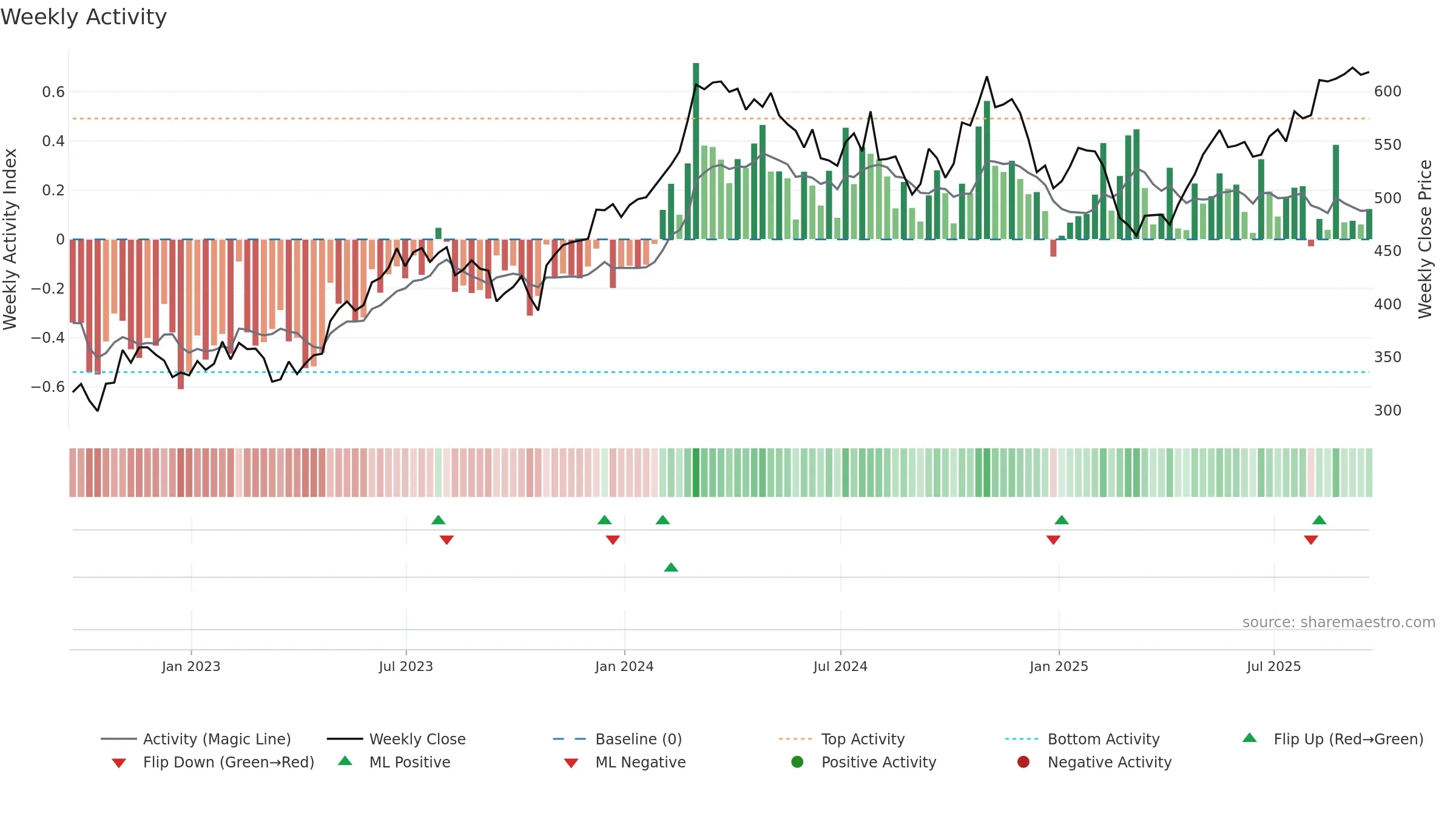
Task: Toggle the Top Activity legend entry
Action: click(841, 739)
